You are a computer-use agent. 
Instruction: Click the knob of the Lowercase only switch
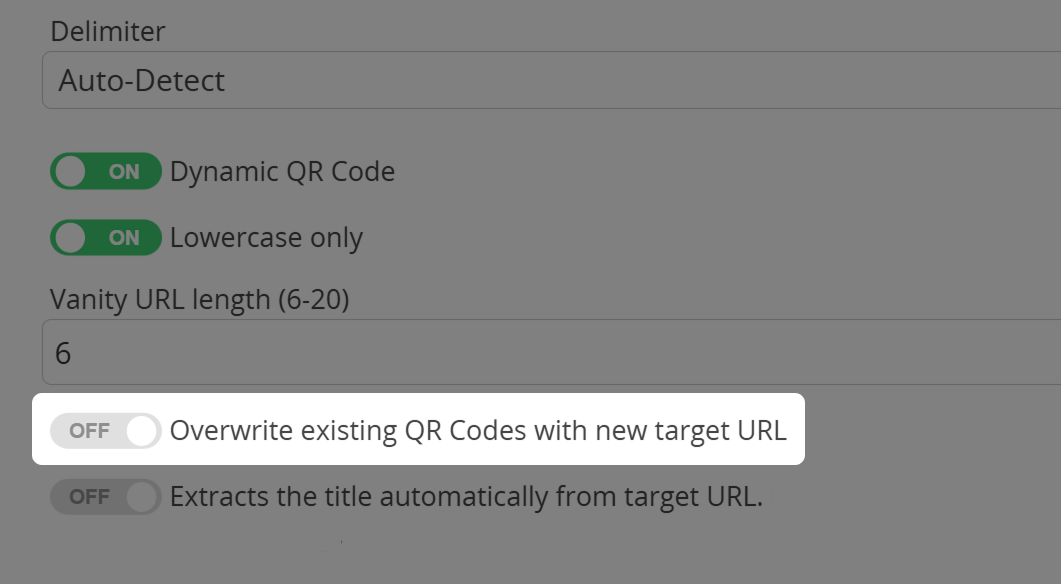[70, 237]
